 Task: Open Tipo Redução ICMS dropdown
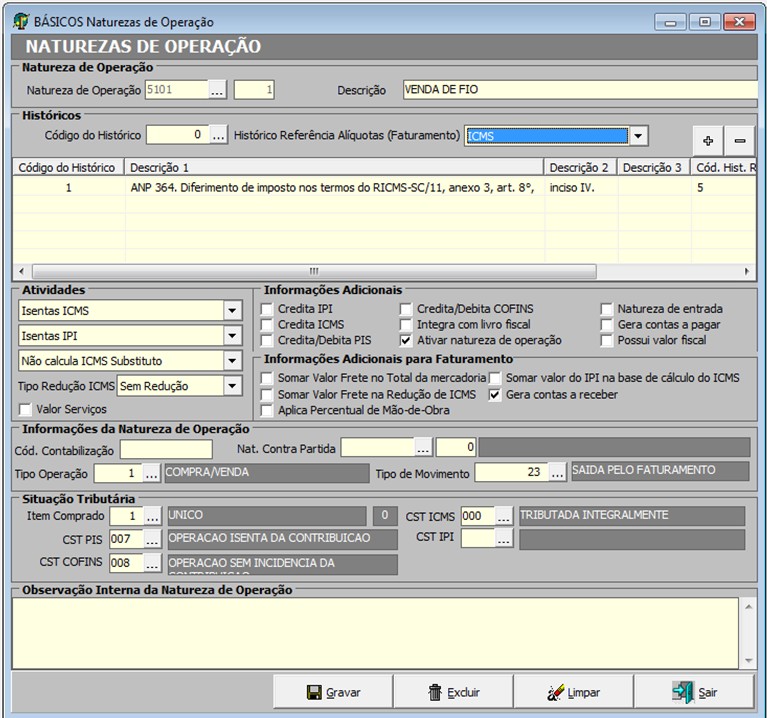[233, 386]
